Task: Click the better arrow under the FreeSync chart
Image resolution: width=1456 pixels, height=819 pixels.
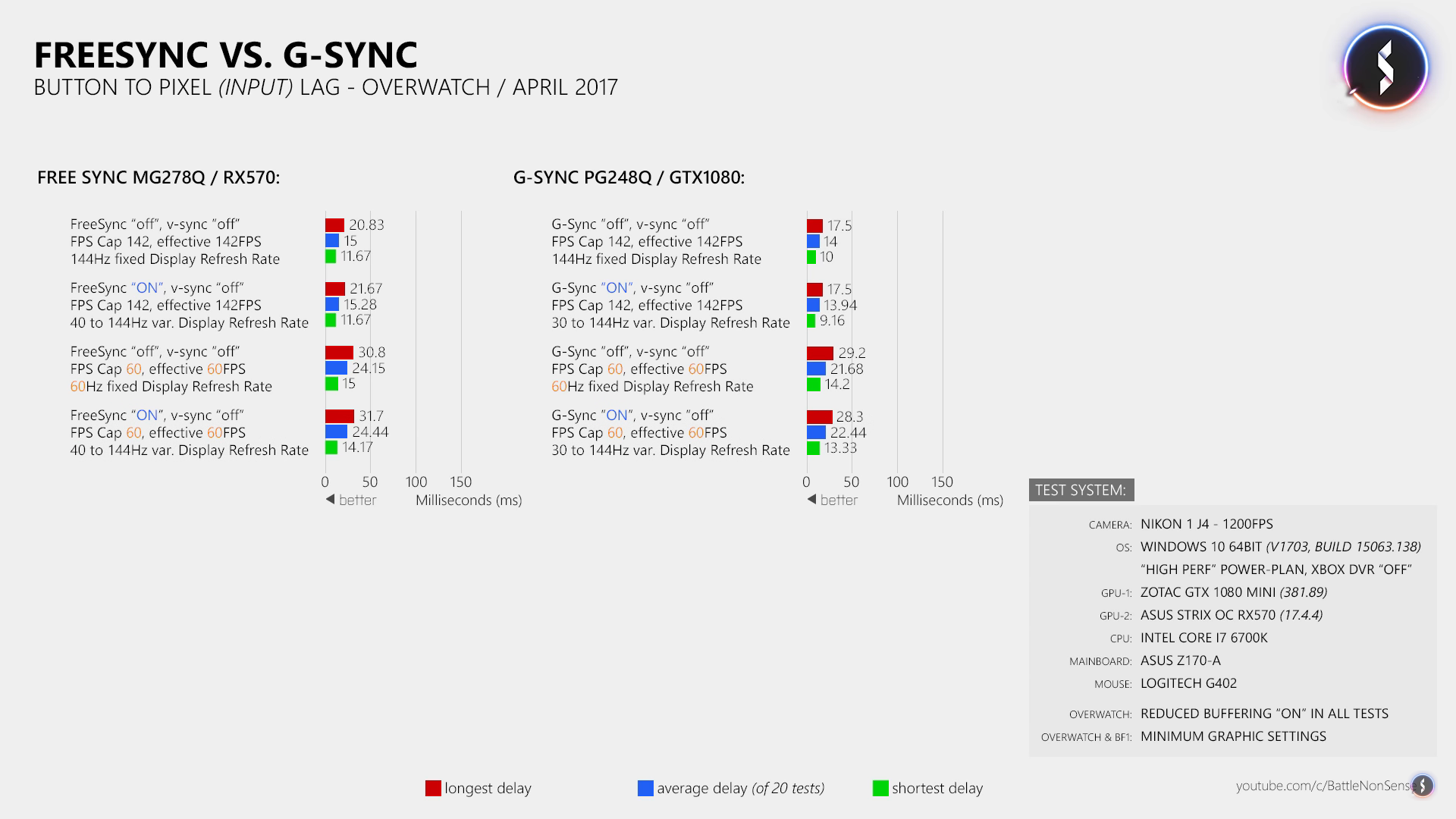Action: pos(330,500)
